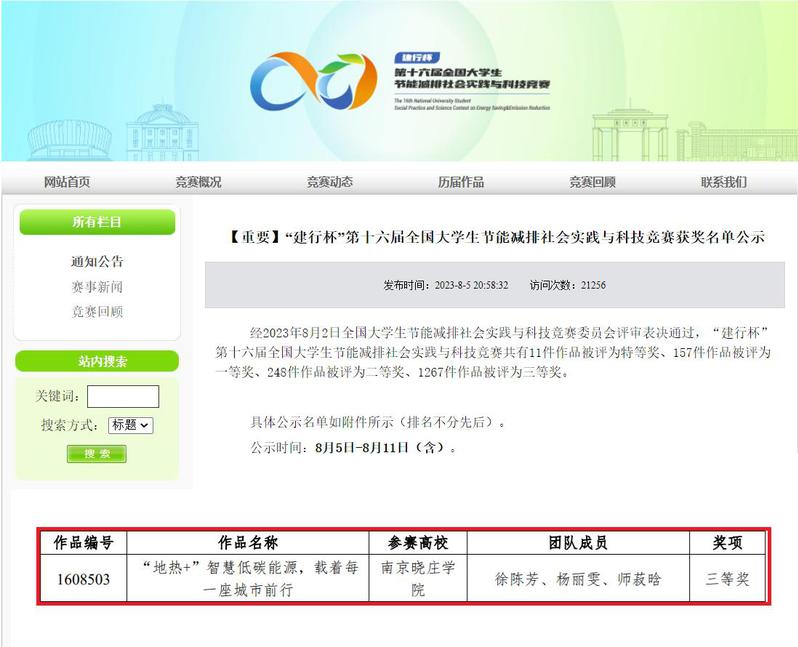This screenshot has width=798, height=647.
Task: Navigate to 联系我们 page
Action: [x=723, y=182]
